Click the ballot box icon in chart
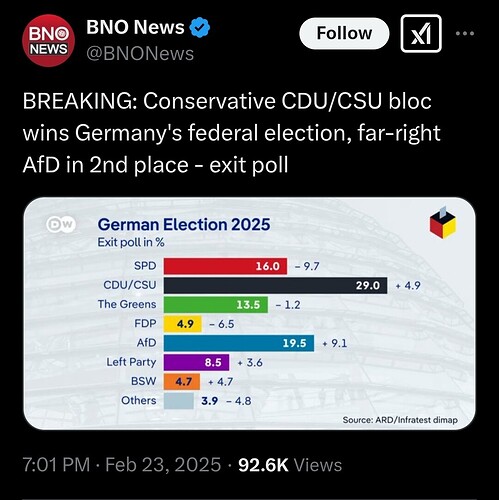 point(443,223)
